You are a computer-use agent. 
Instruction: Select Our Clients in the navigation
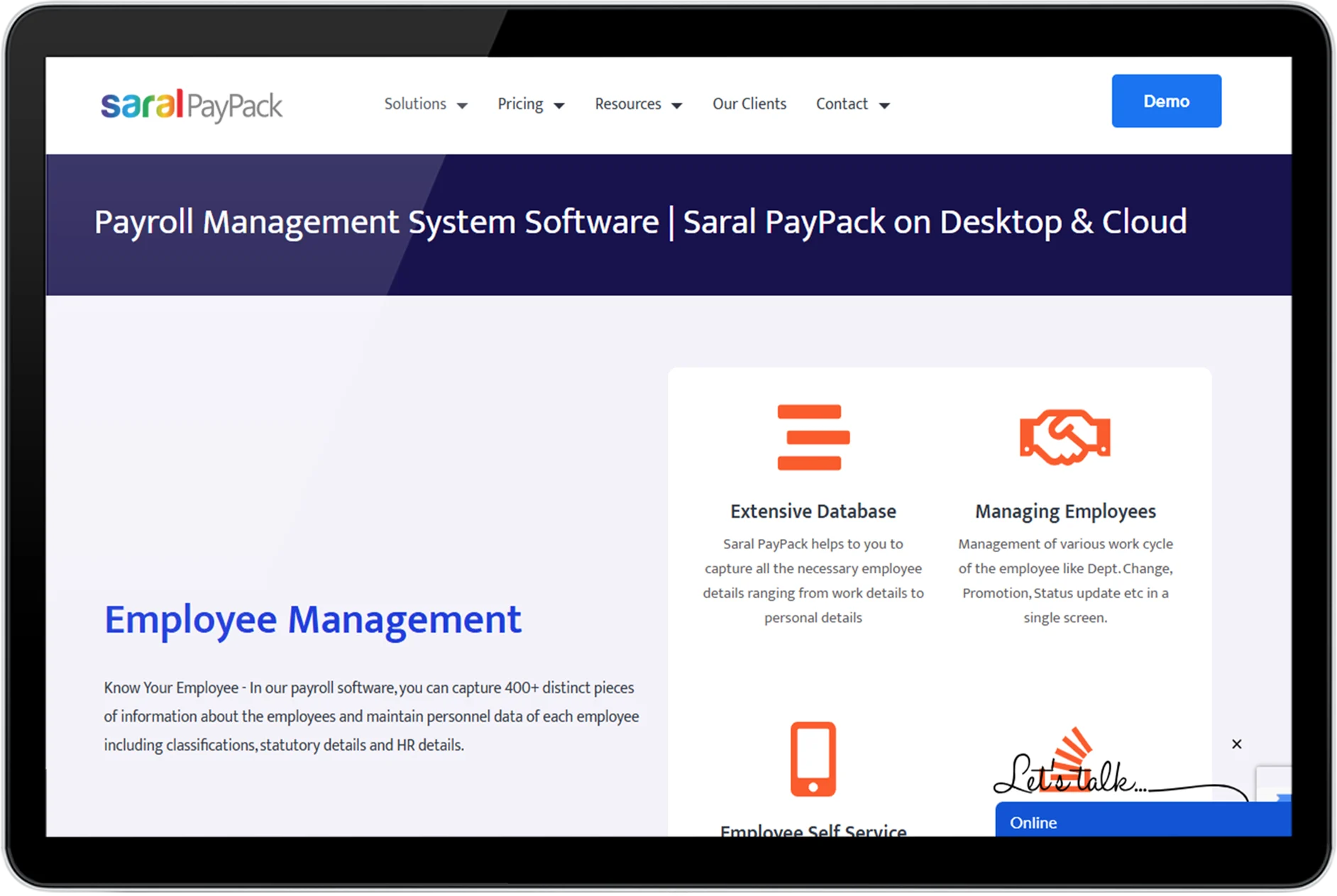(x=749, y=104)
